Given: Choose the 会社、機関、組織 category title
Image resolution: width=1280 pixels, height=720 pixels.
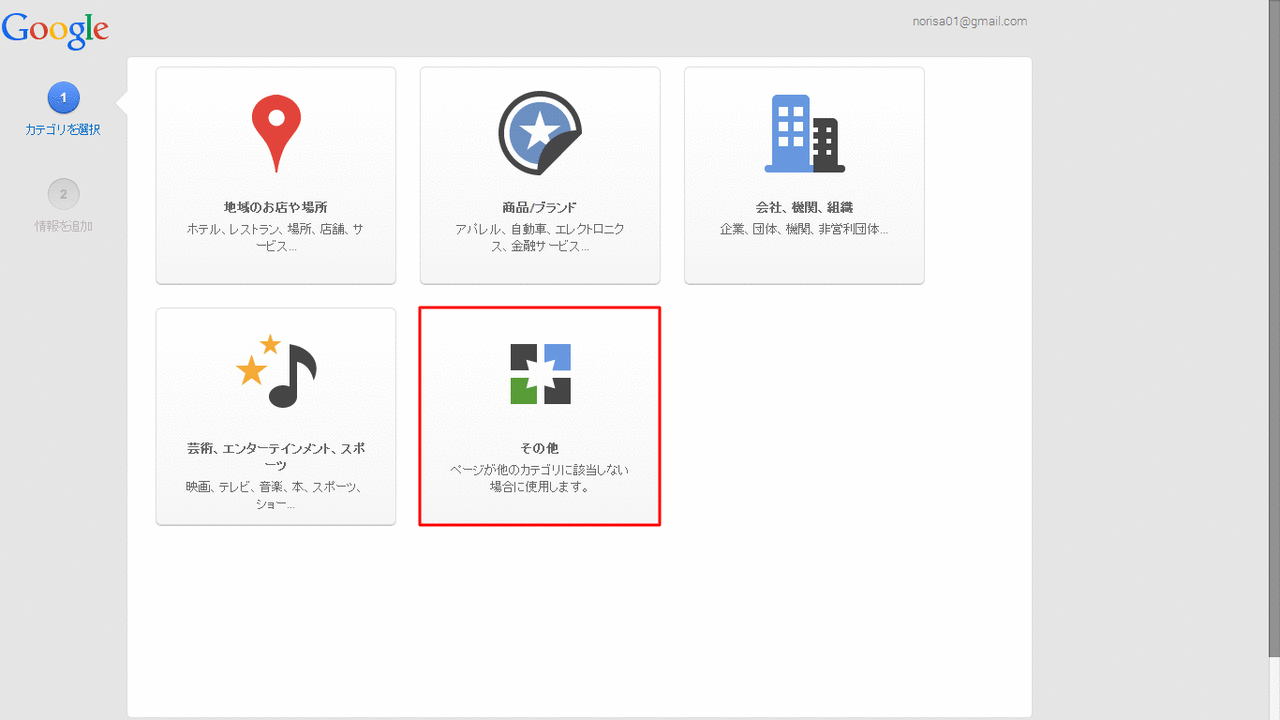Looking at the screenshot, I should (804, 208).
